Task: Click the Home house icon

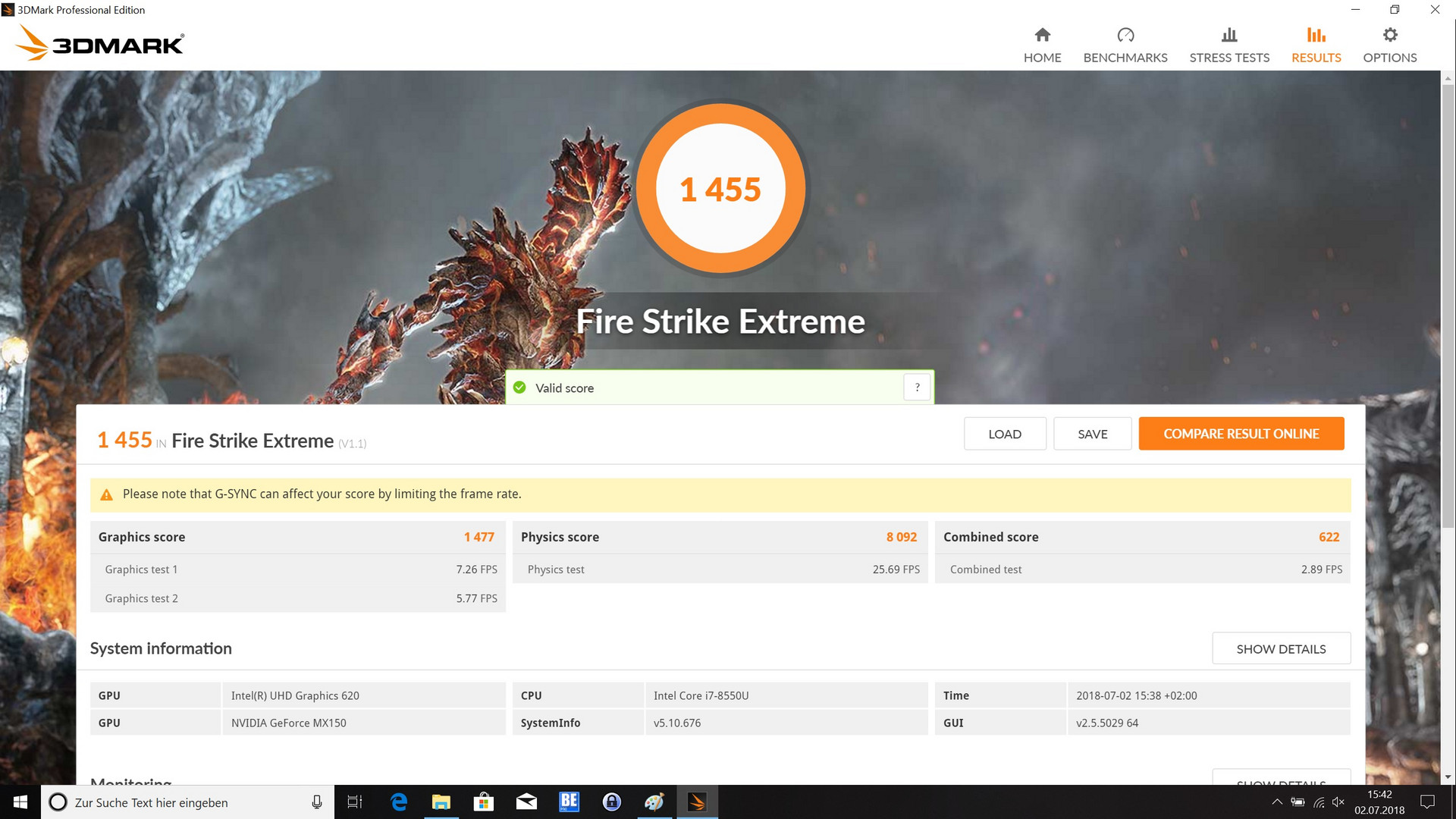Action: point(1042,35)
